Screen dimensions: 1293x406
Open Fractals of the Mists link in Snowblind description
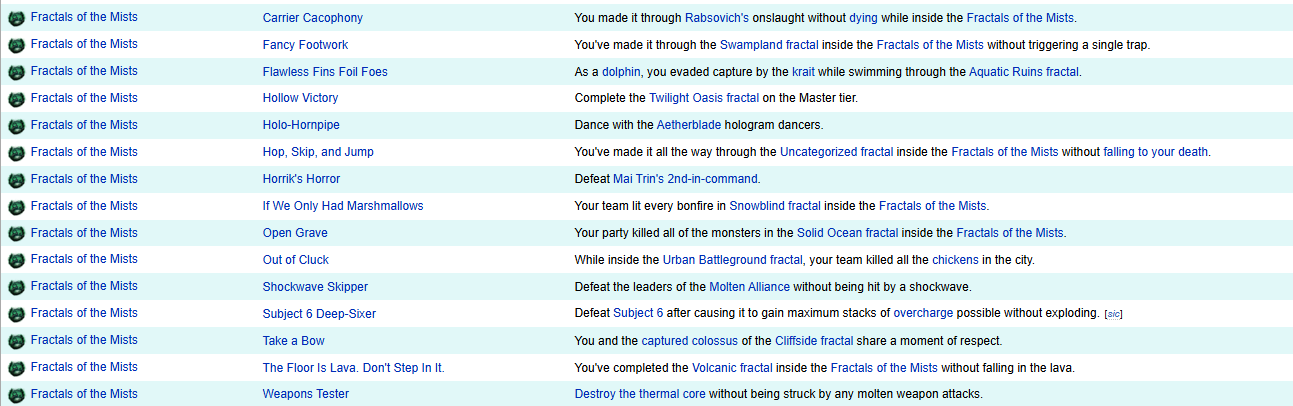[932, 206]
